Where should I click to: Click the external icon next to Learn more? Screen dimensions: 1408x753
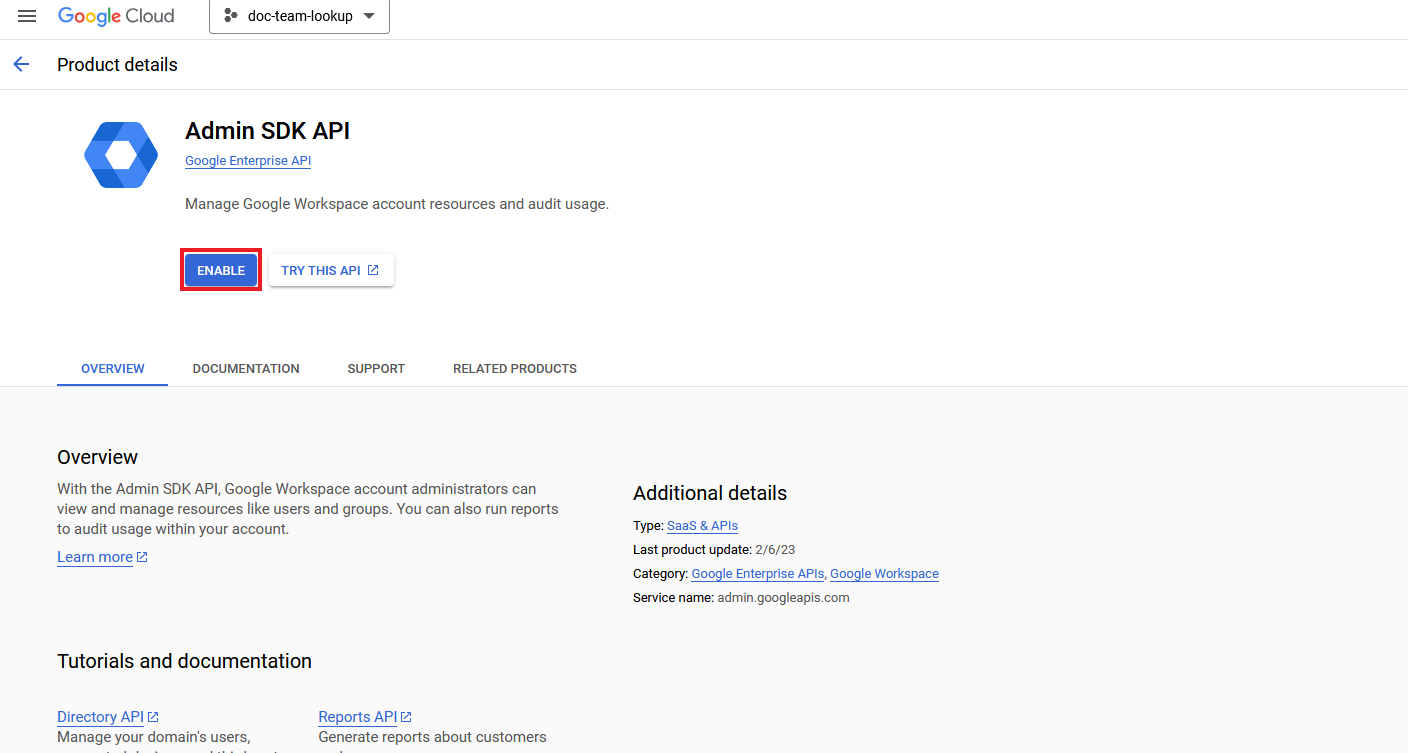(x=142, y=557)
